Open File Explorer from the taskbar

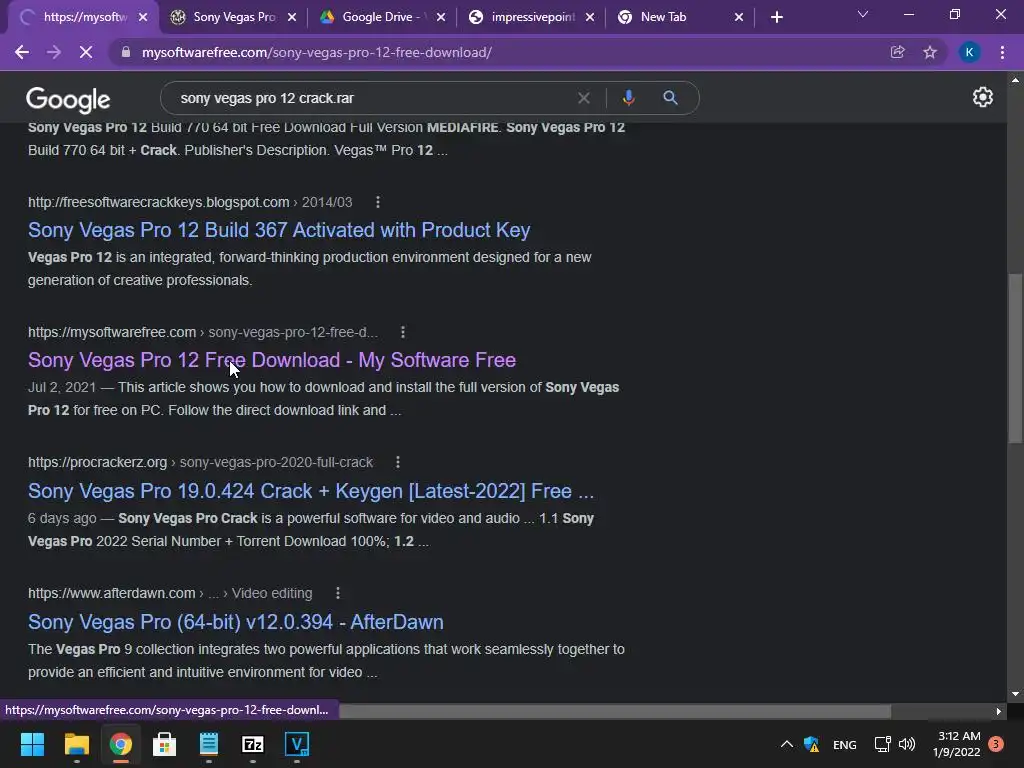[76, 744]
